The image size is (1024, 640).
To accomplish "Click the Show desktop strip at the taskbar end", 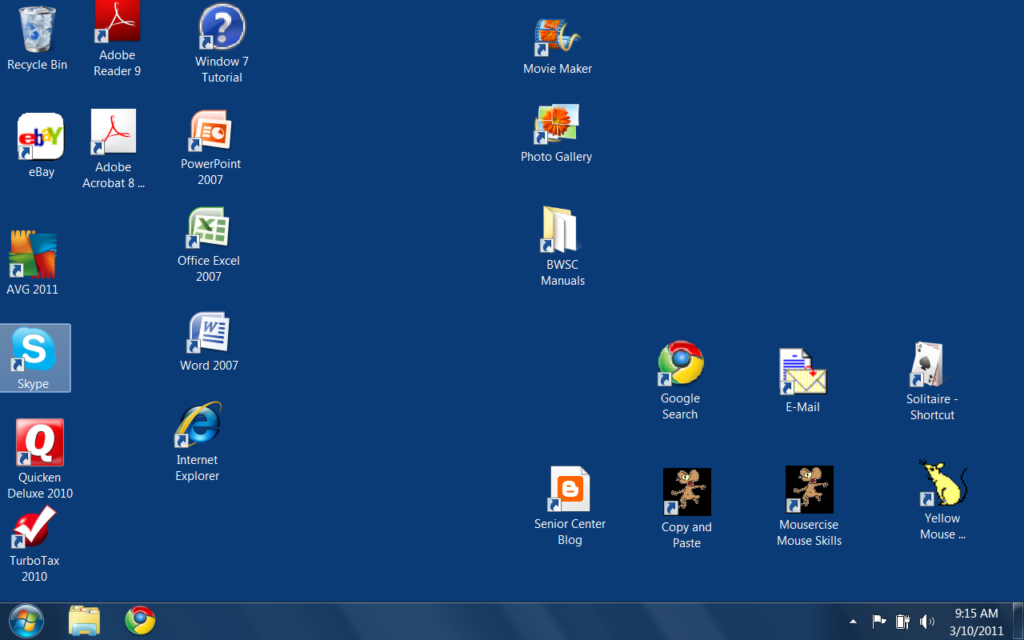I will [x=1017, y=621].
